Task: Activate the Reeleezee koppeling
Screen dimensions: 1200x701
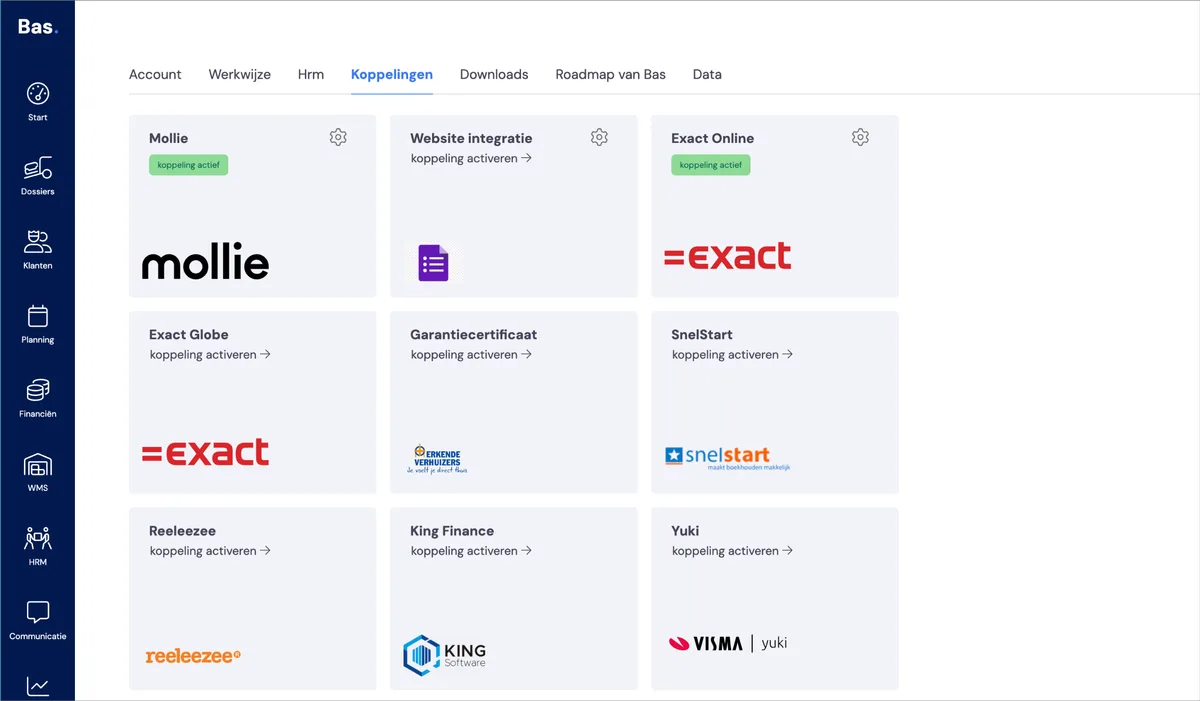Action: [x=210, y=550]
